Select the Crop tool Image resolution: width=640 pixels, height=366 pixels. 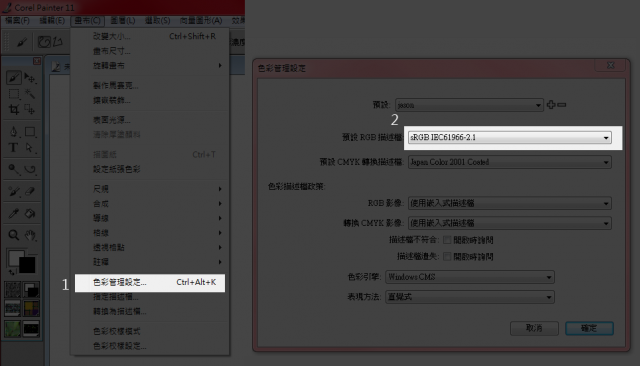(x=13, y=109)
